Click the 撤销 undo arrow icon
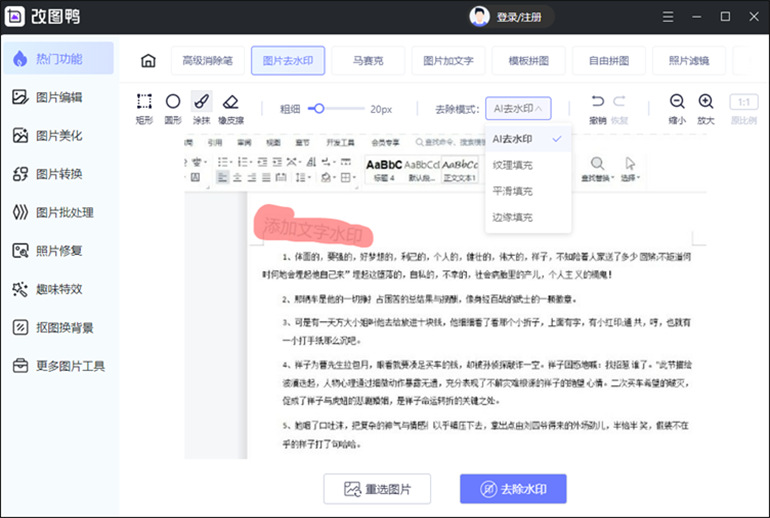 pos(598,102)
